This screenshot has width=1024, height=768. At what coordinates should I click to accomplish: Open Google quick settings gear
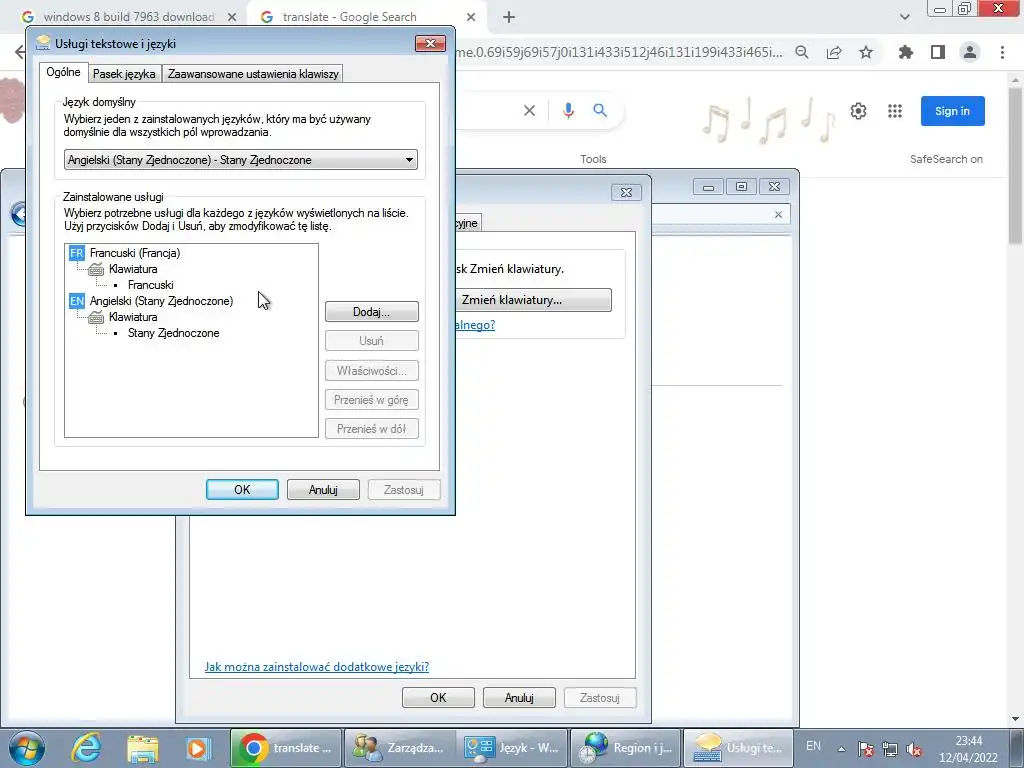click(x=858, y=111)
